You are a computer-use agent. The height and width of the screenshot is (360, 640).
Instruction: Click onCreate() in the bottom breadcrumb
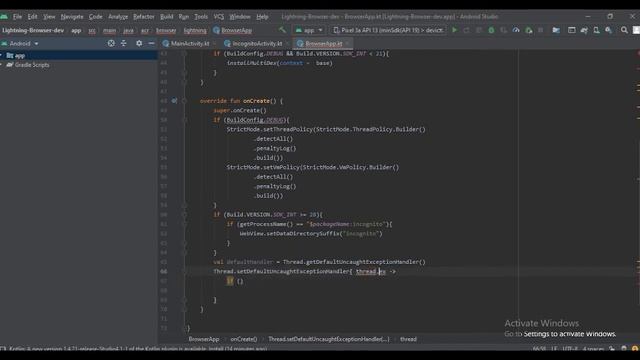pyautogui.click(x=244, y=339)
